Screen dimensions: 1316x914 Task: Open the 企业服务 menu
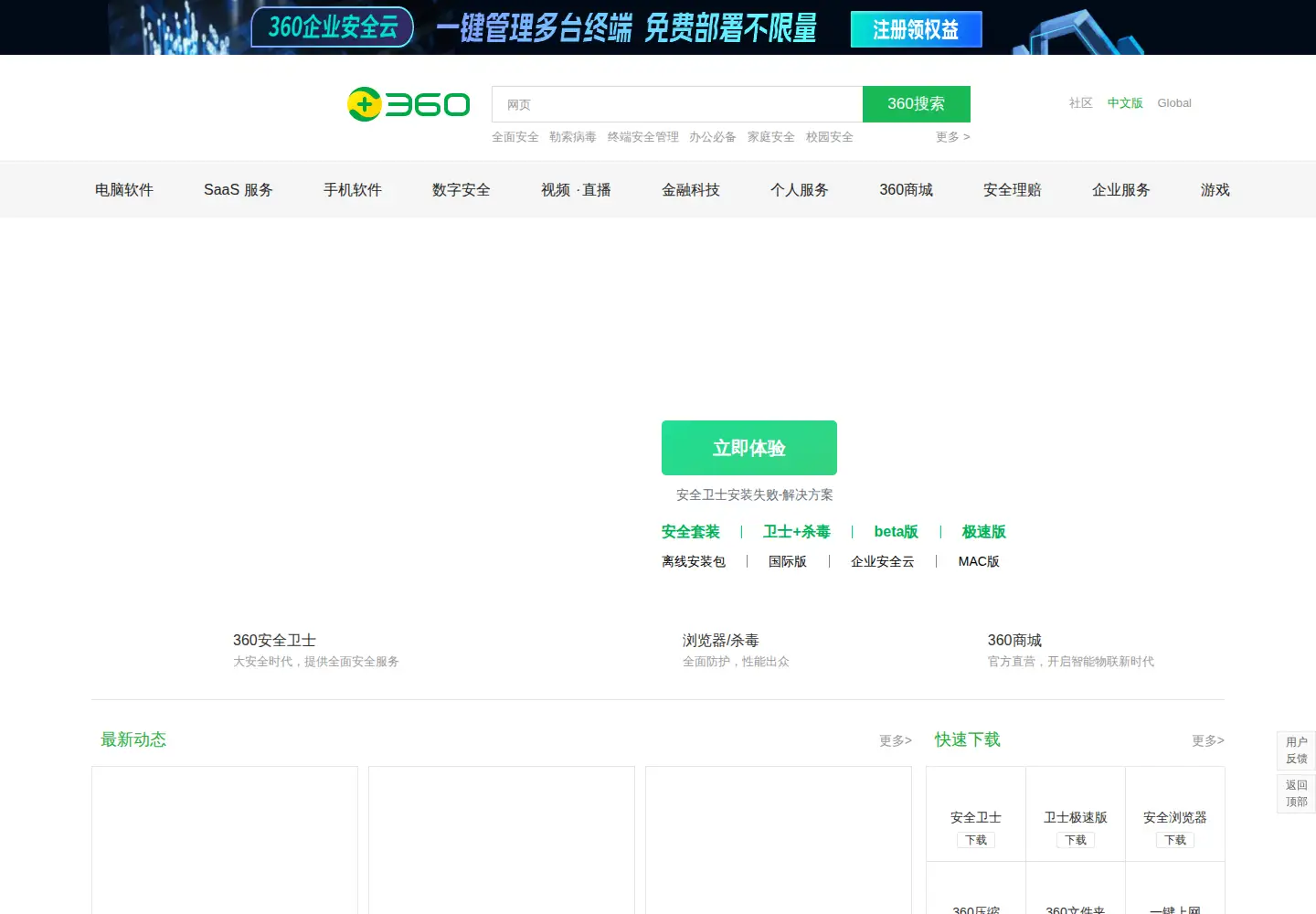coord(1121,190)
